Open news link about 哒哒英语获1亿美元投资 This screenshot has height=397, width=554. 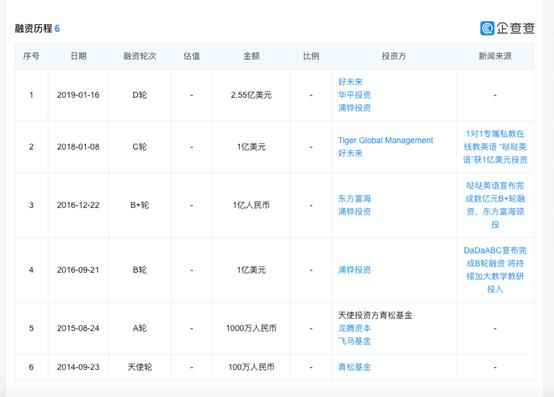coord(495,147)
